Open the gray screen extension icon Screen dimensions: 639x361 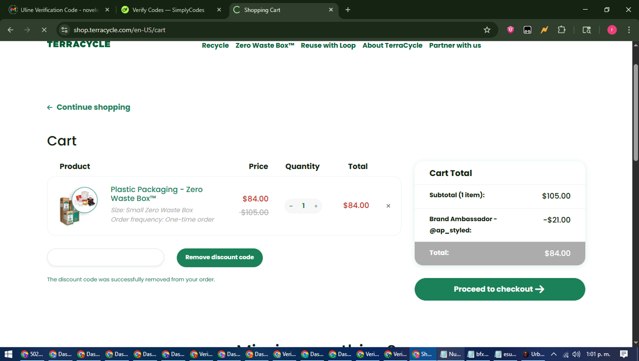pos(527,30)
